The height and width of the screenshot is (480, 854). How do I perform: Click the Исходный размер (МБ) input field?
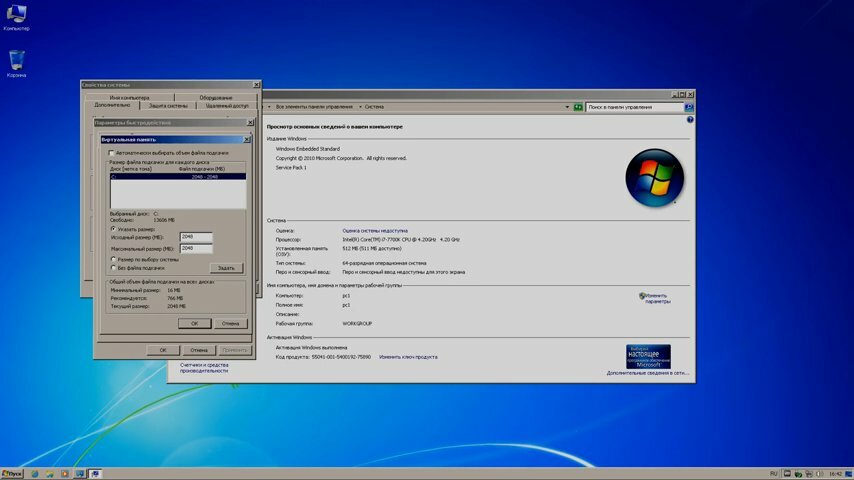(196, 237)
